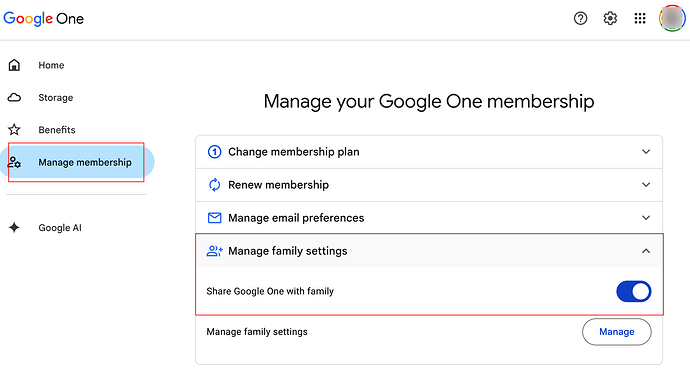Open the account profile avatar

coord(672,18)
